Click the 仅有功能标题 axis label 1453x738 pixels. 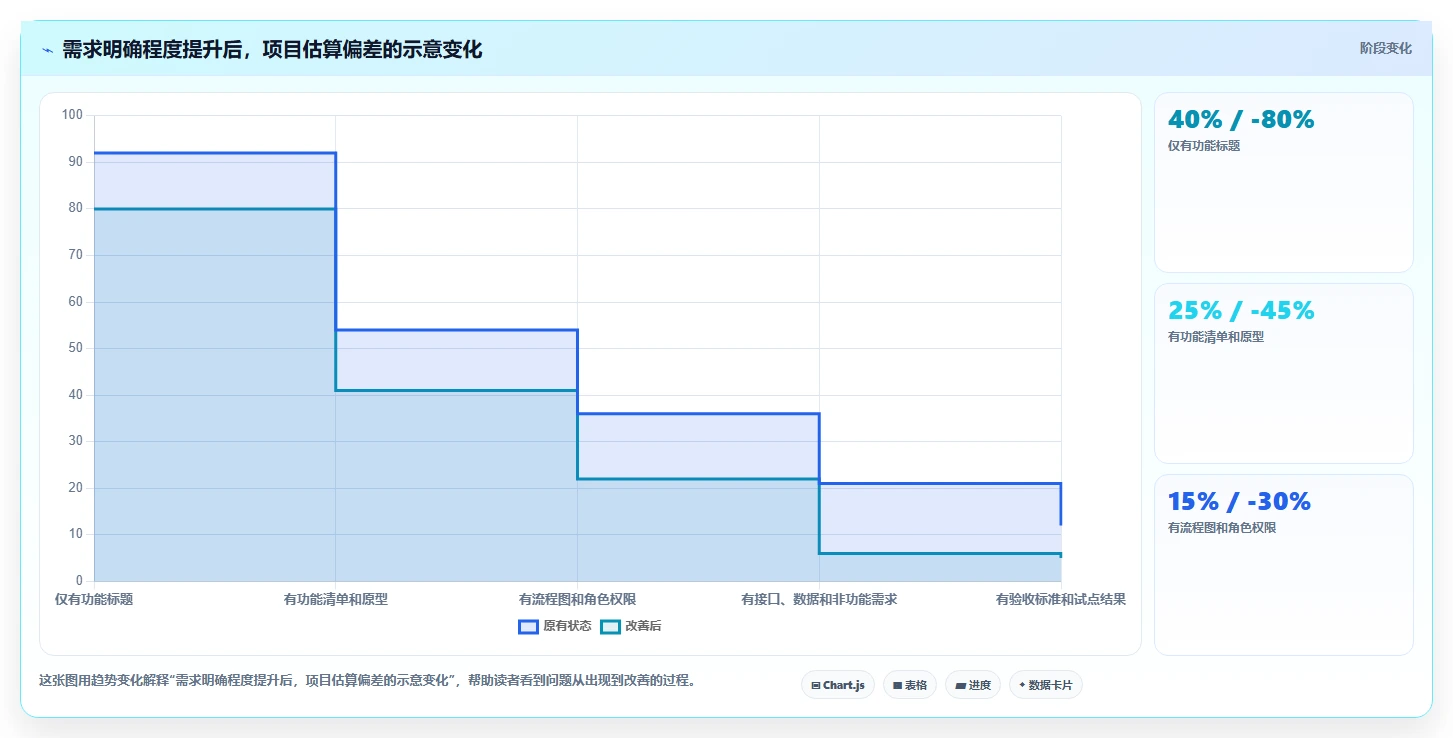click(94, 599)
